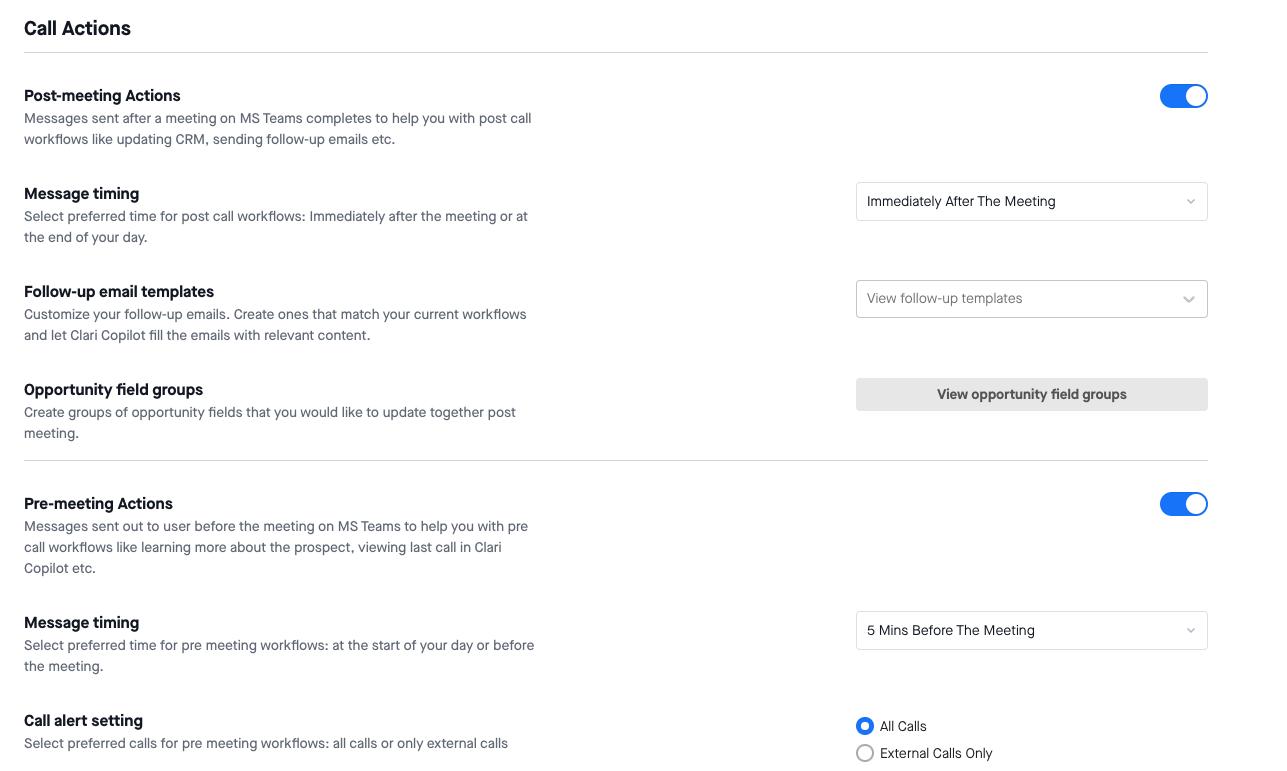
Task: Click the Pre-meeting Actions label
Action: point(98,503)
